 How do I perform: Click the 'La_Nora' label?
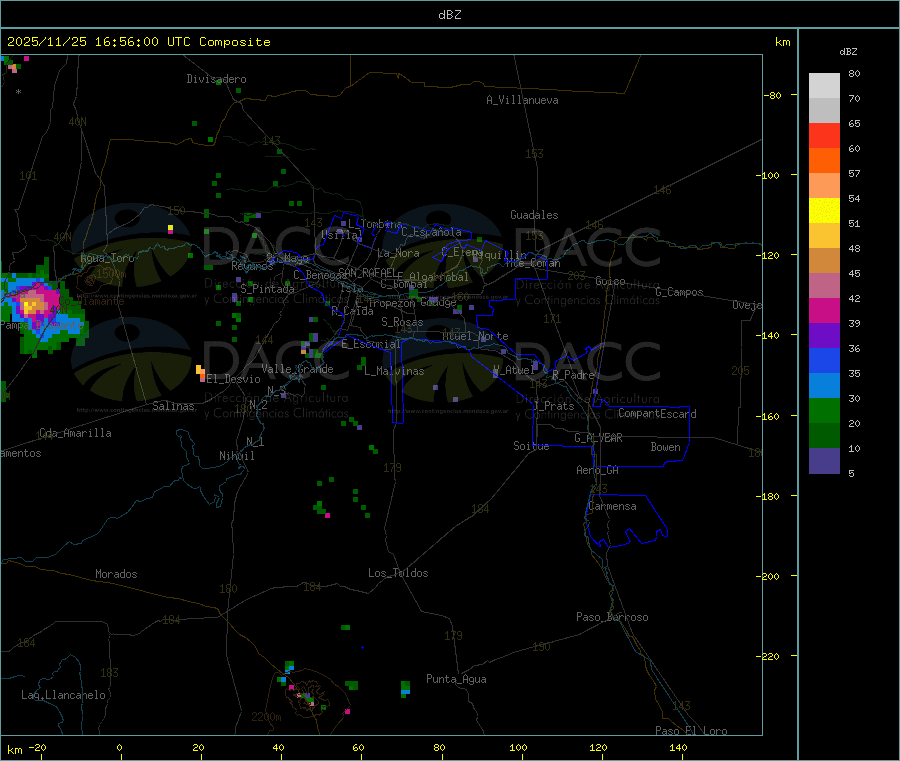click(399, 253)
